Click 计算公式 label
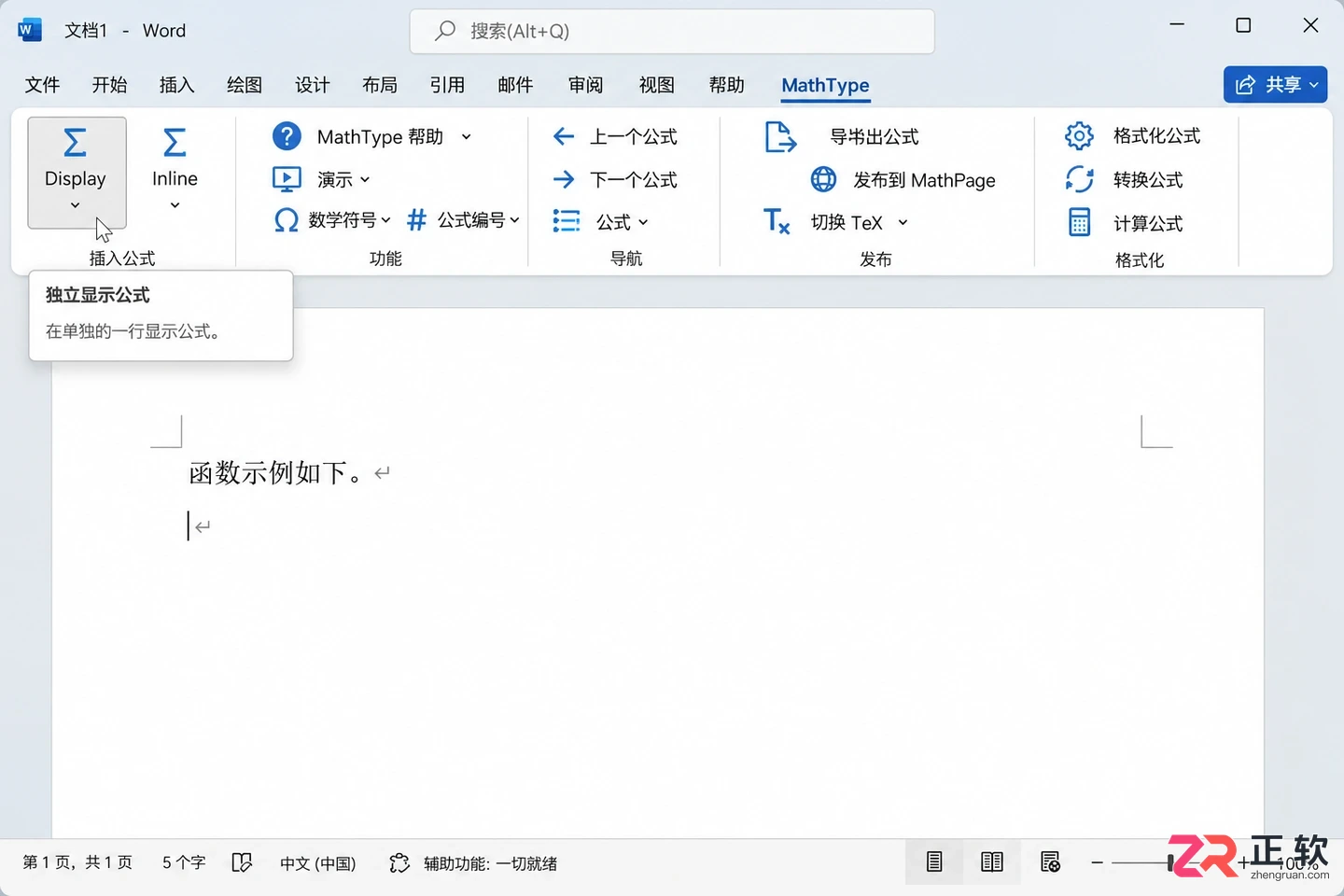1344x896 pixels. pos(1148,223)
